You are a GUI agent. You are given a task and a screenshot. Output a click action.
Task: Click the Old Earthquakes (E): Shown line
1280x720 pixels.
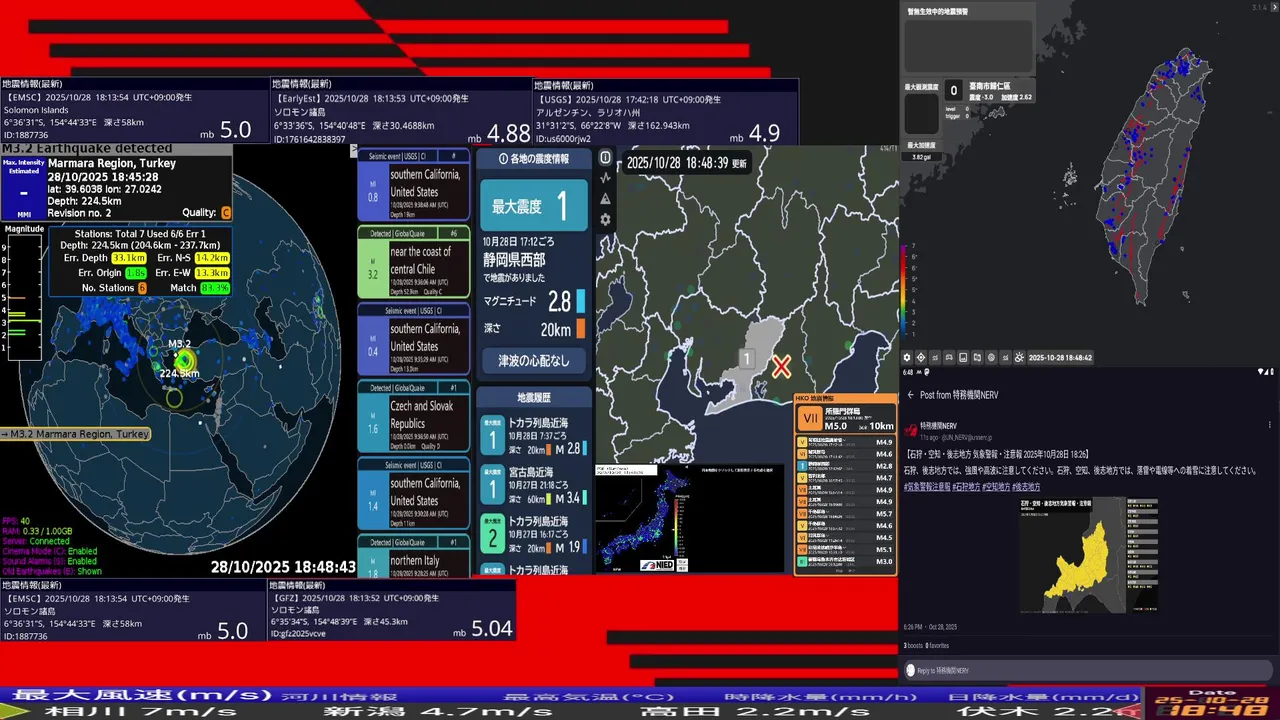[x=52, y=571]
